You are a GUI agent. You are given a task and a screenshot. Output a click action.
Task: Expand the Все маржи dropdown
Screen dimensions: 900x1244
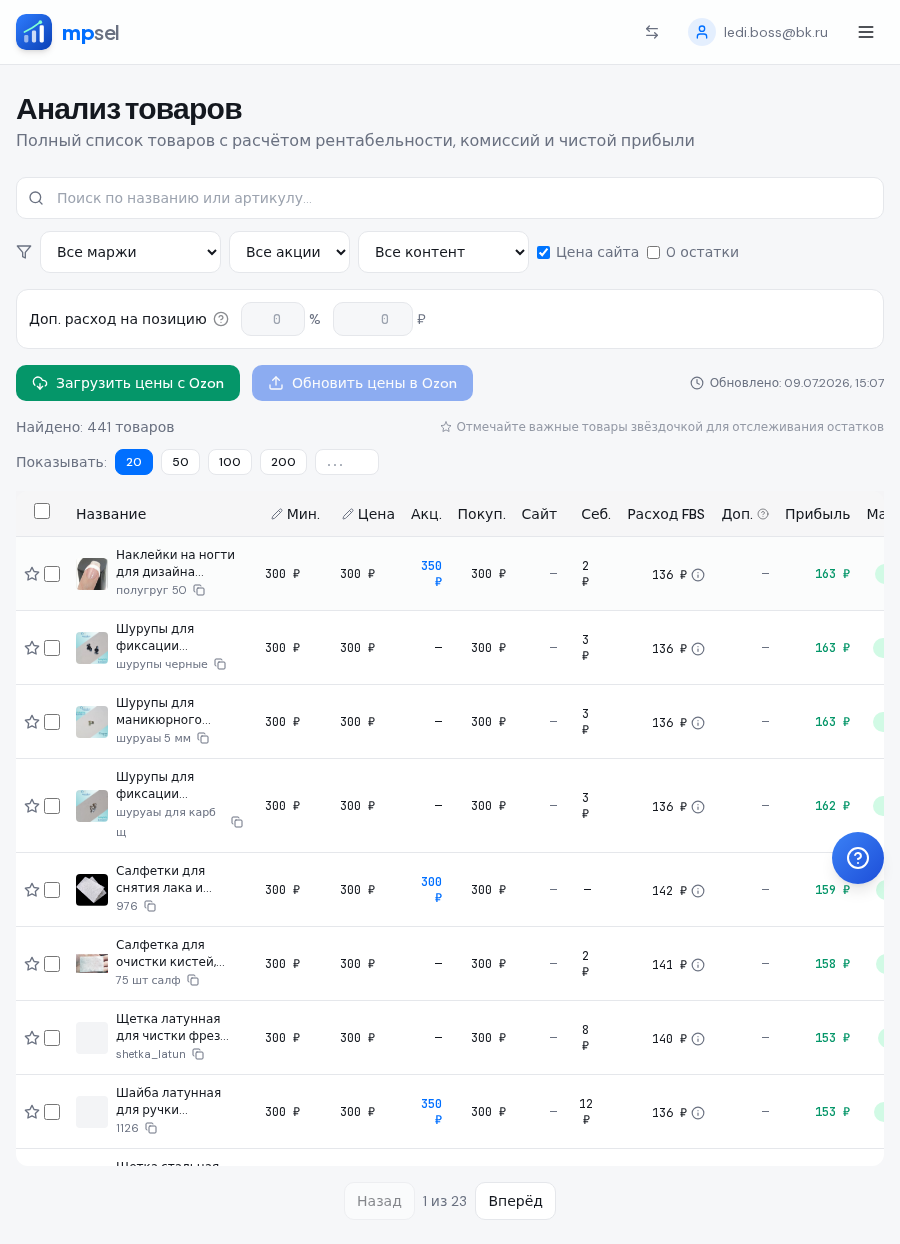click(x=130, y=252)
